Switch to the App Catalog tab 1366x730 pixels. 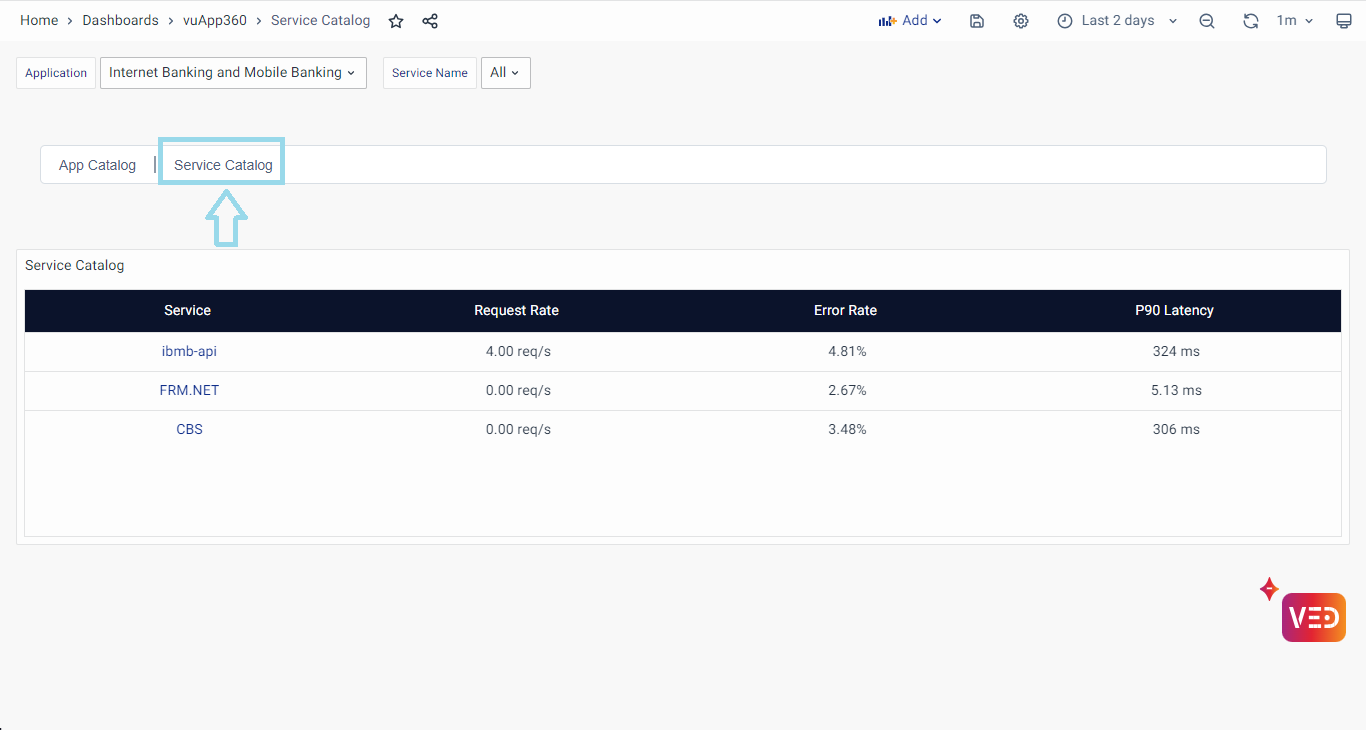point(97,165)
